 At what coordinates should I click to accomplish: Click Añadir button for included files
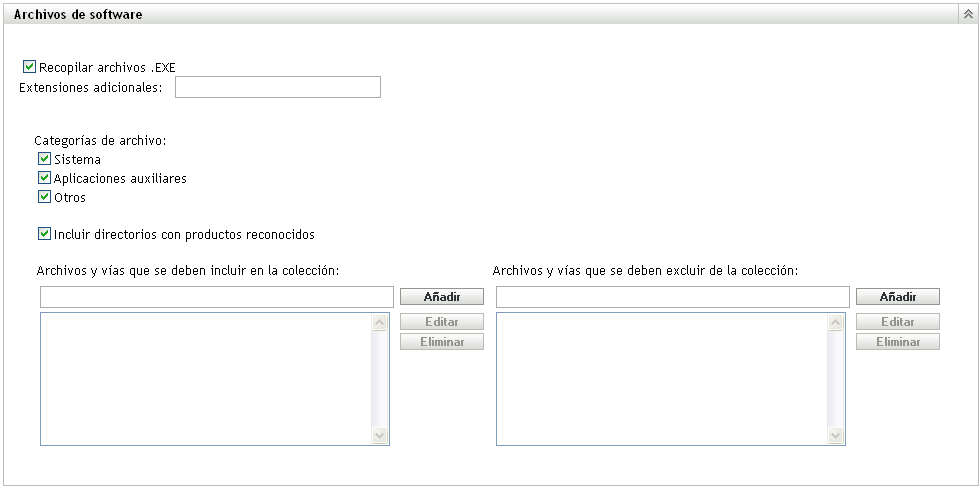(x=442, y=297)
